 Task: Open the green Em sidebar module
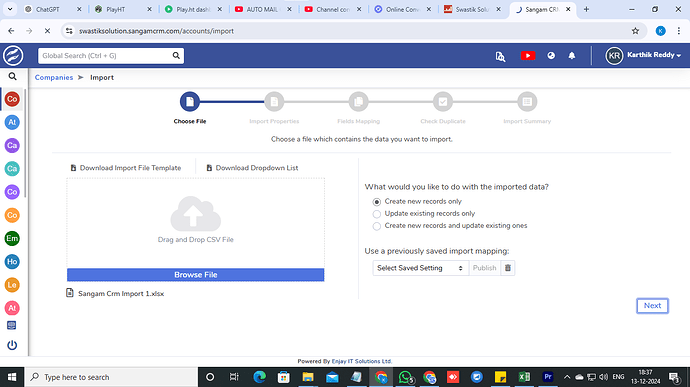pos(12,238)
